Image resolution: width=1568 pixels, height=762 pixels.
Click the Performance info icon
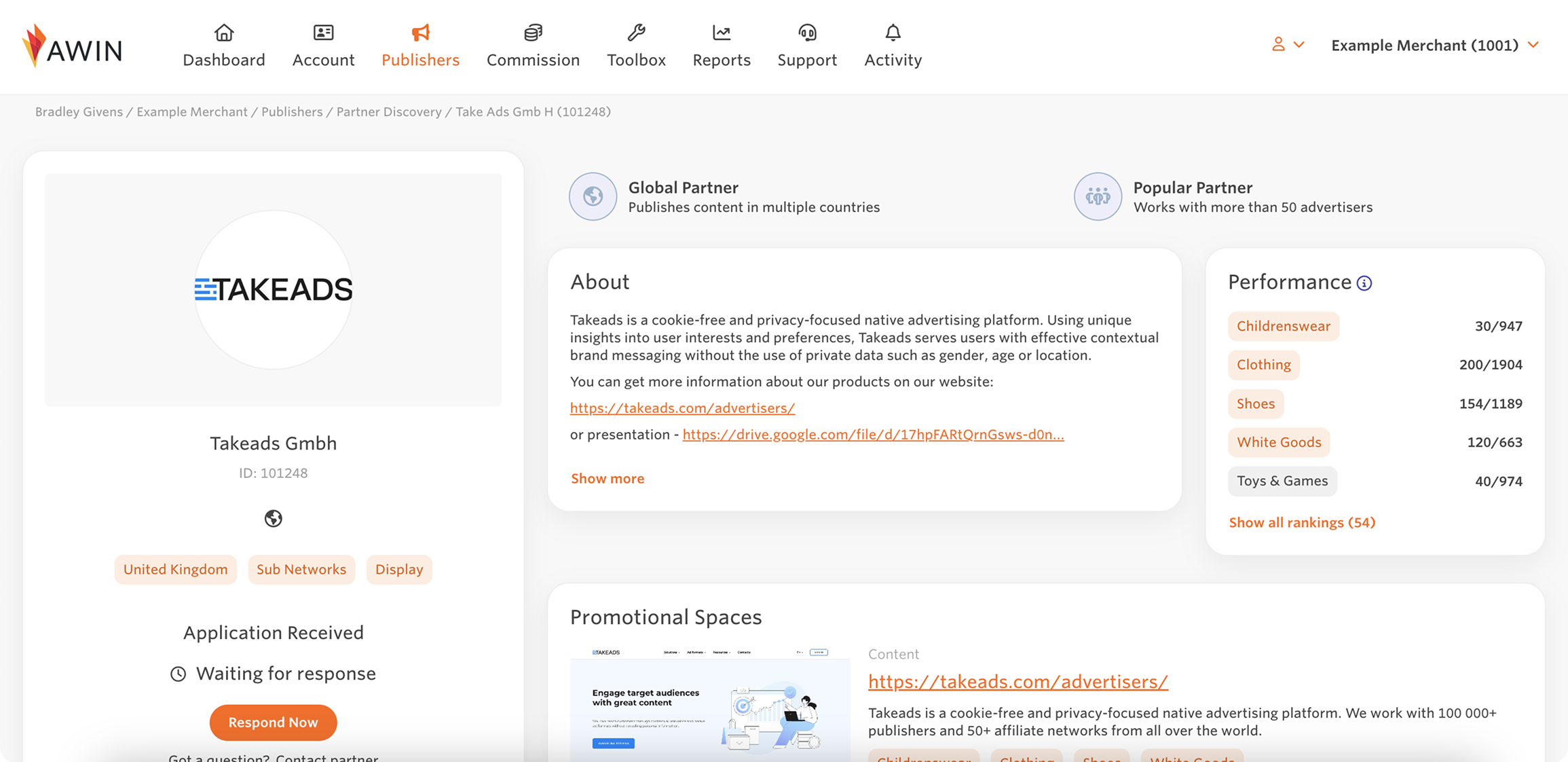[x=1364, y=283]
